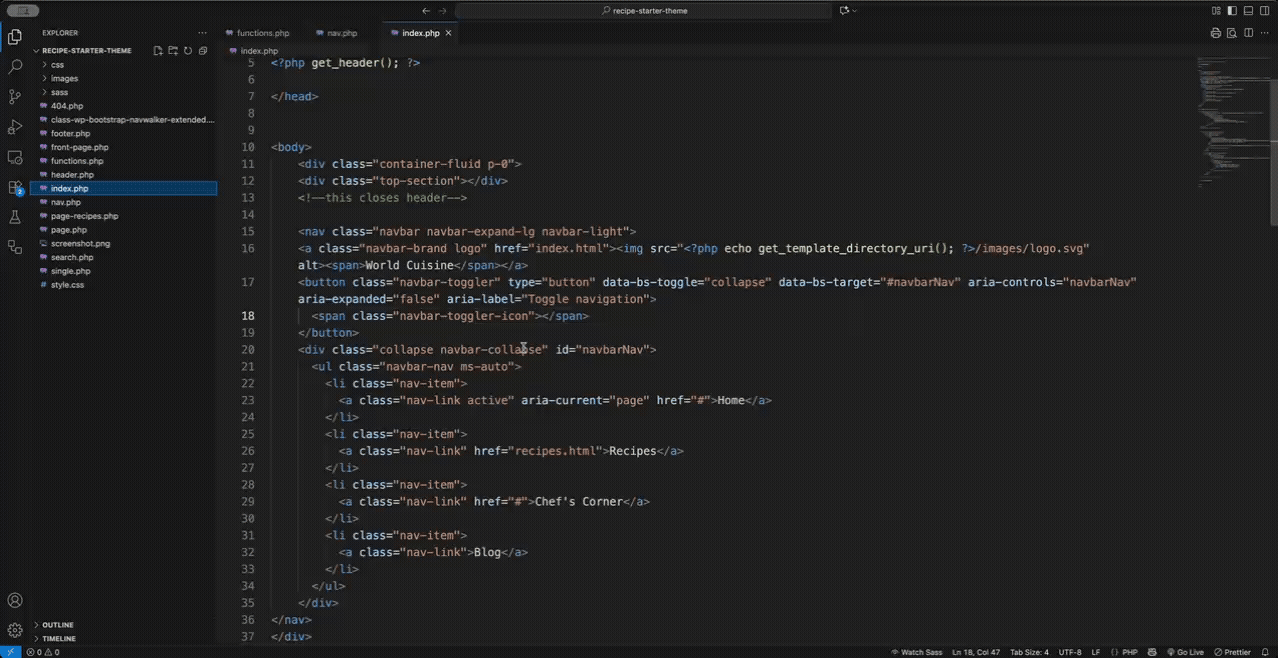Open the Search view in activity bar
The width and height of the screenshot is (1278, 658).
click(15, 67)
